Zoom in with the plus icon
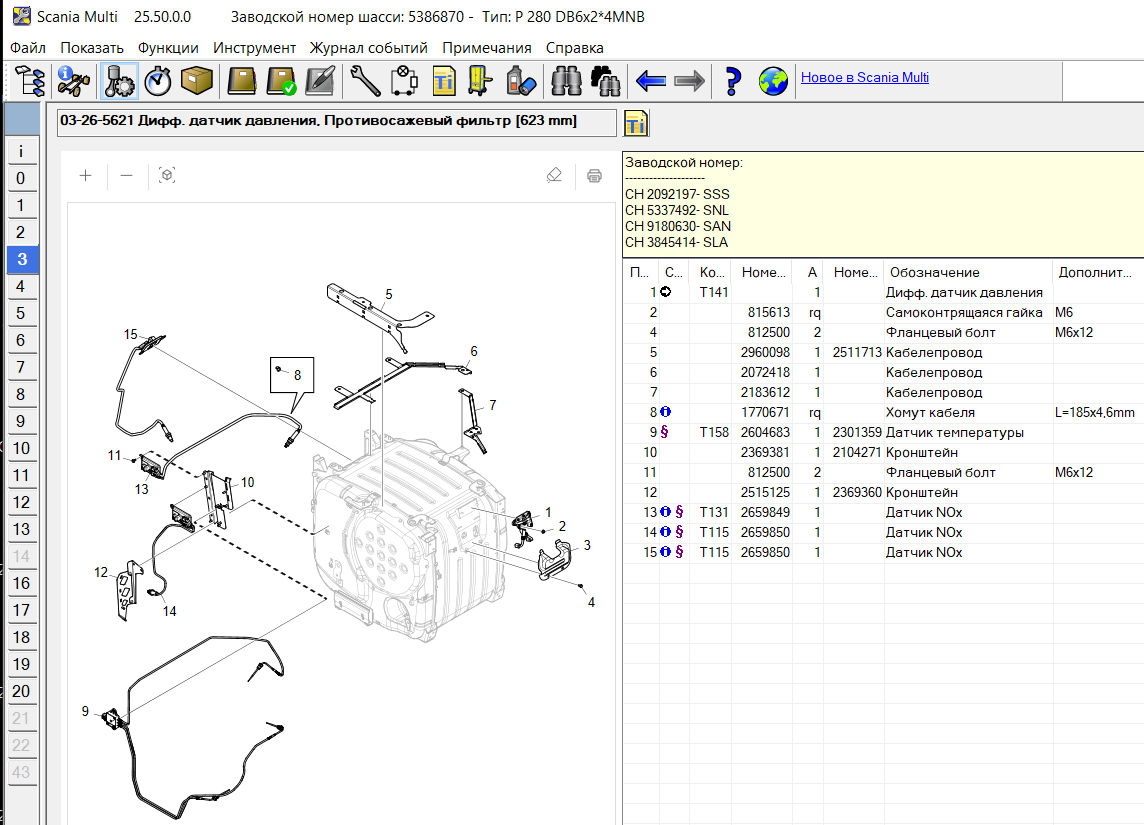Viewport: 1144px width, 825px height. [x=85, y=175]
